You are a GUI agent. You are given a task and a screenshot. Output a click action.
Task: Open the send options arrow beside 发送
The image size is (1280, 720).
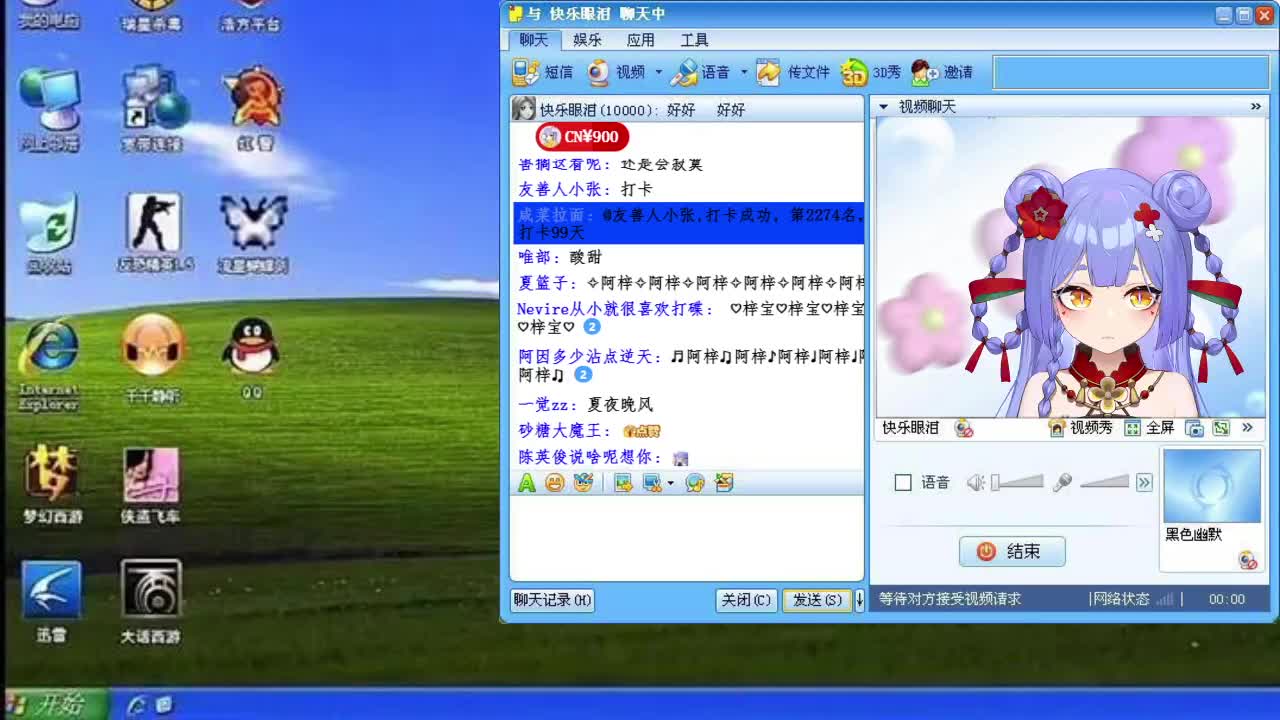point(859,600)
